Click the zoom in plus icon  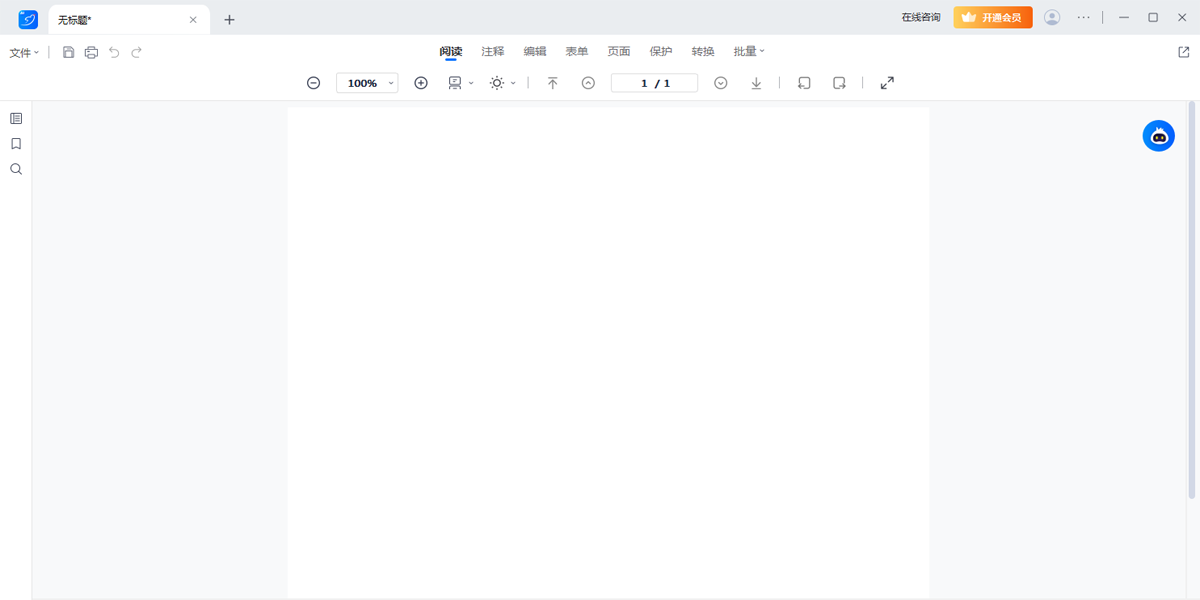coord(421,83)
